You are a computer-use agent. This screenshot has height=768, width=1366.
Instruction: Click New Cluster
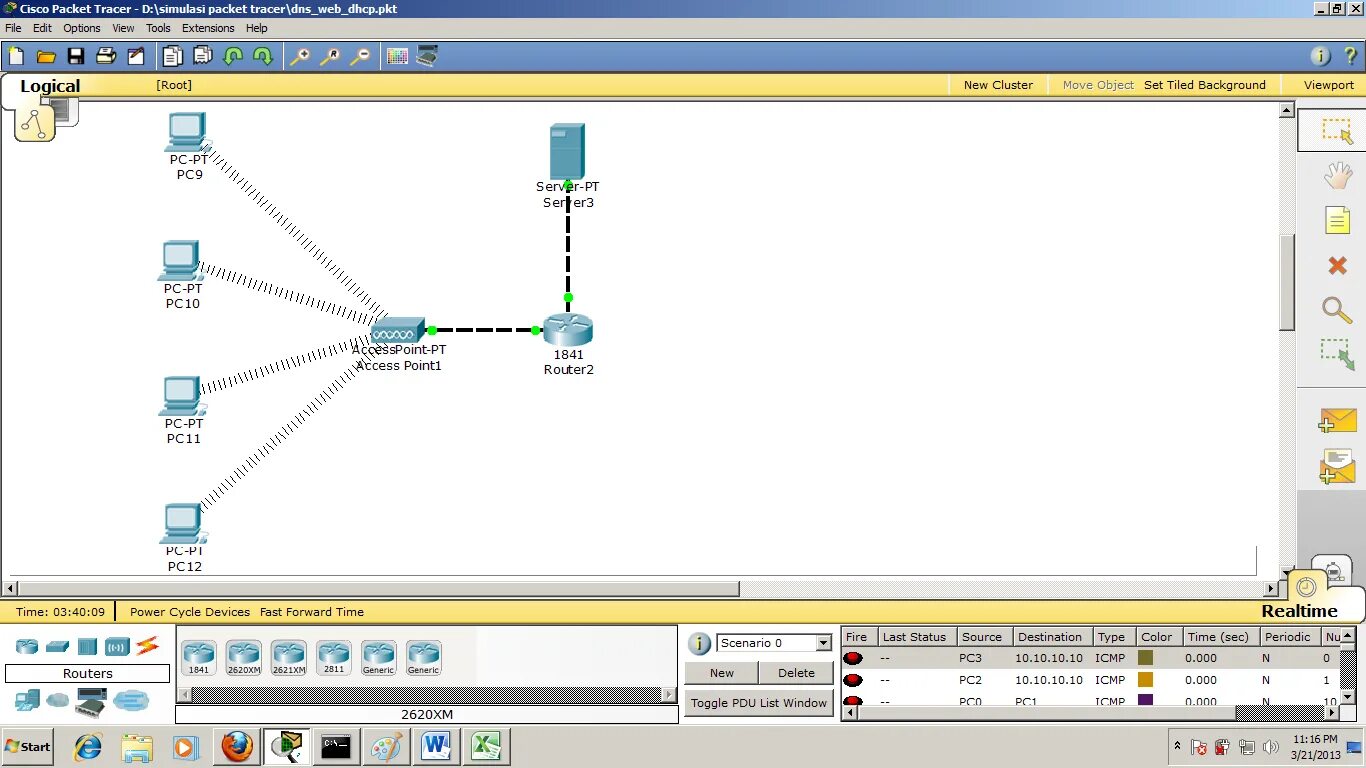998,85
